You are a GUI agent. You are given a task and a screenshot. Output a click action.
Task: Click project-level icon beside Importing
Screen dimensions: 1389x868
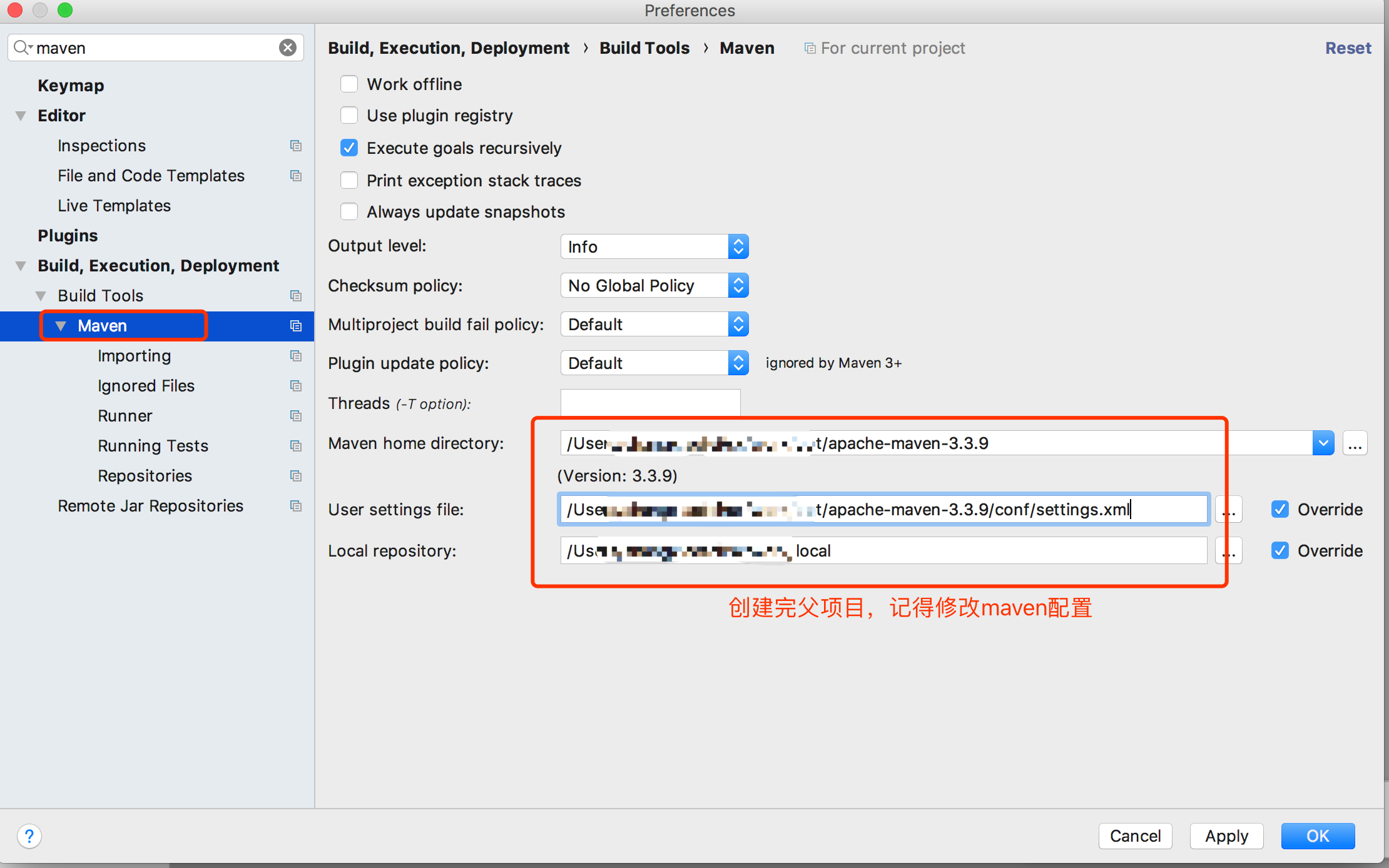296,356
